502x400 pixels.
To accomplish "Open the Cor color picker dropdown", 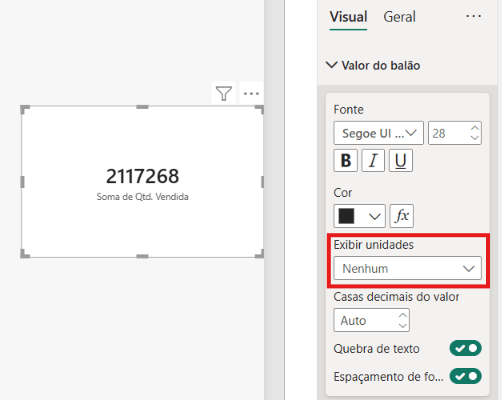I will coord(359,216).
